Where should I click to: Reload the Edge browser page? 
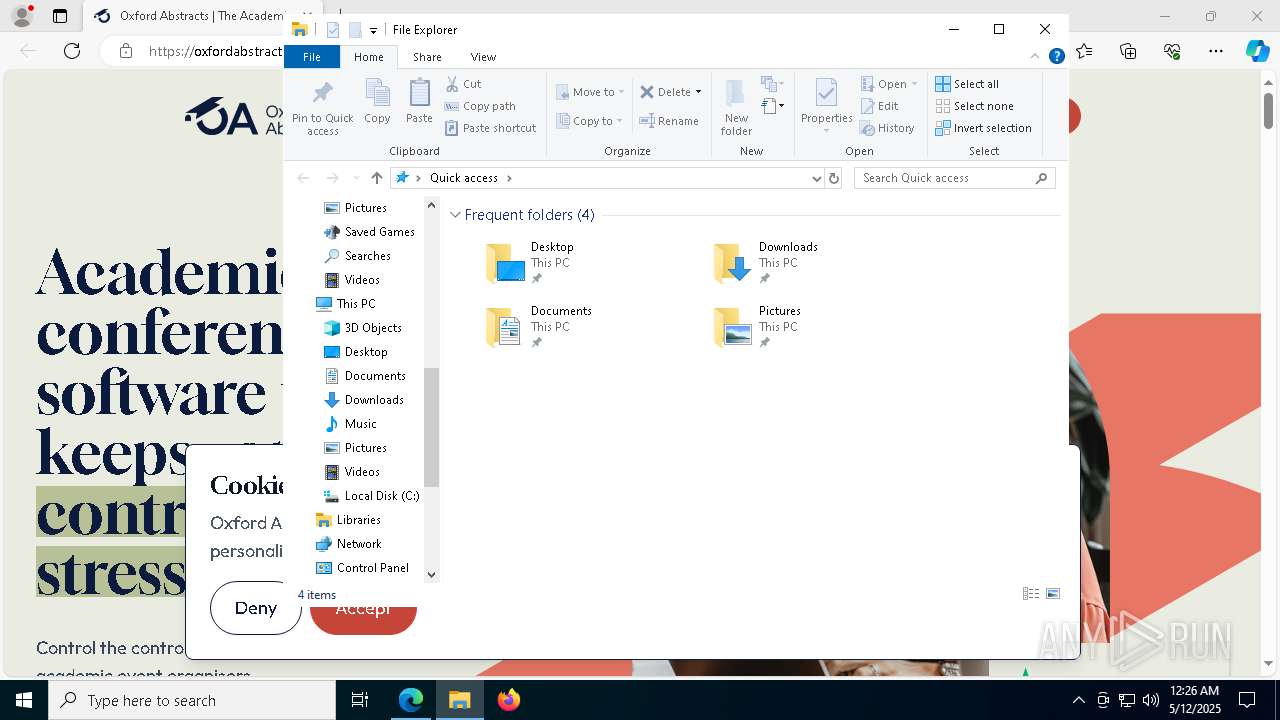click(x=72, y=51)
